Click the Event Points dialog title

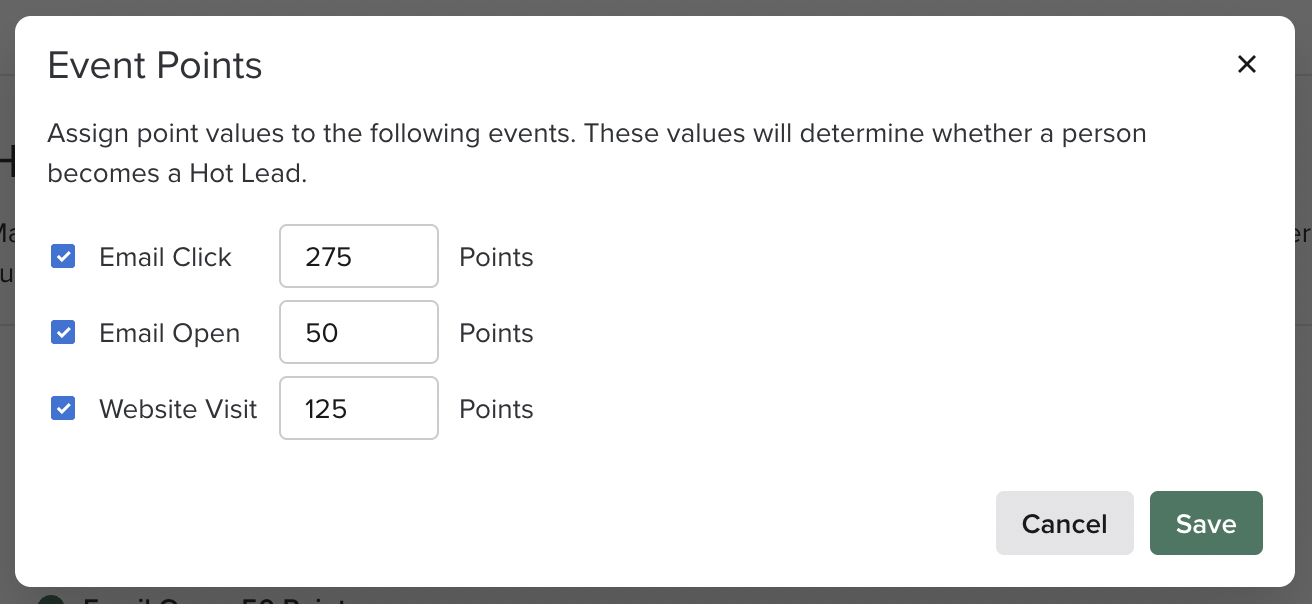(154, 65)
